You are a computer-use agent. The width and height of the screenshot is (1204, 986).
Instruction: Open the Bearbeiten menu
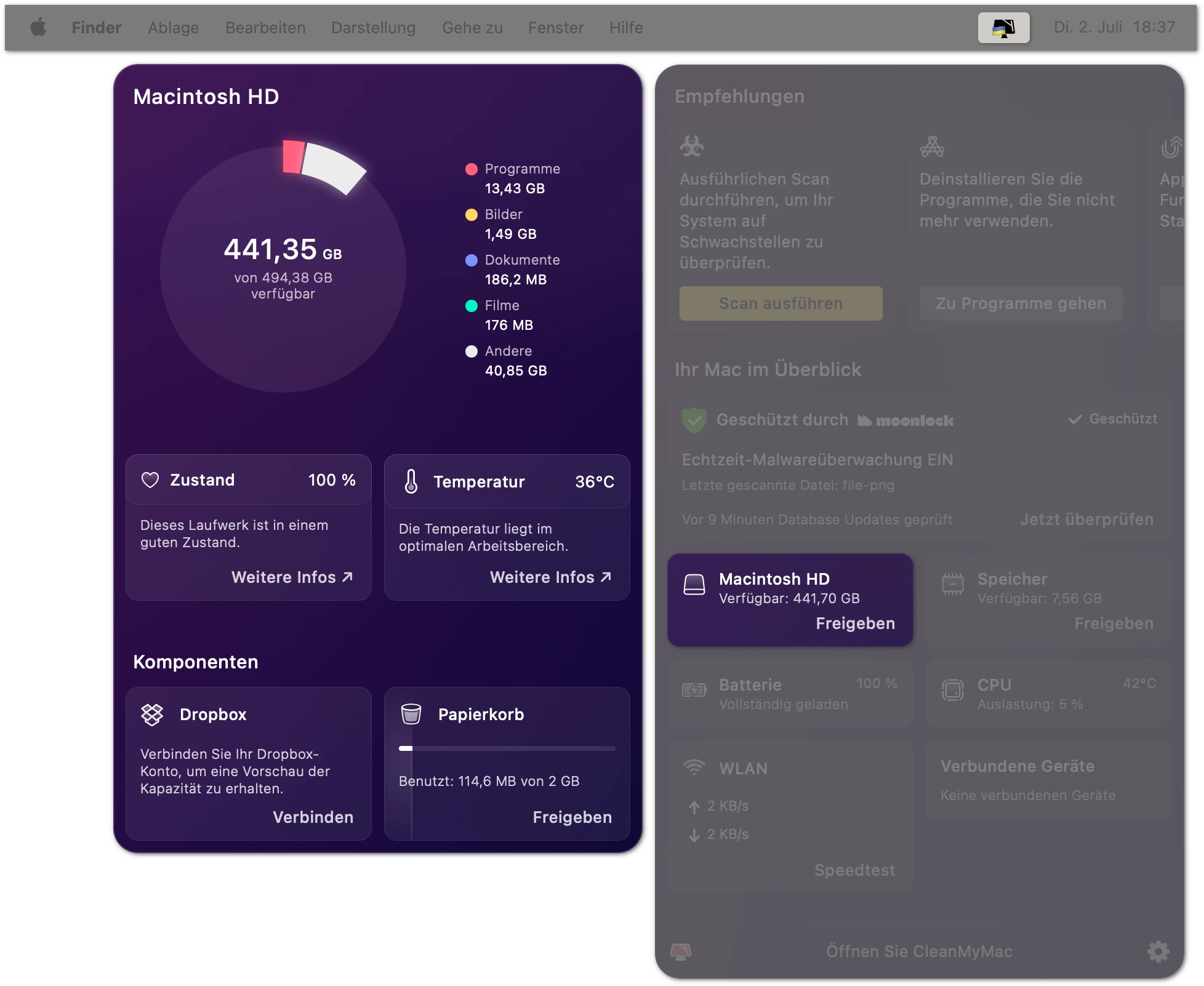point(265,28)
